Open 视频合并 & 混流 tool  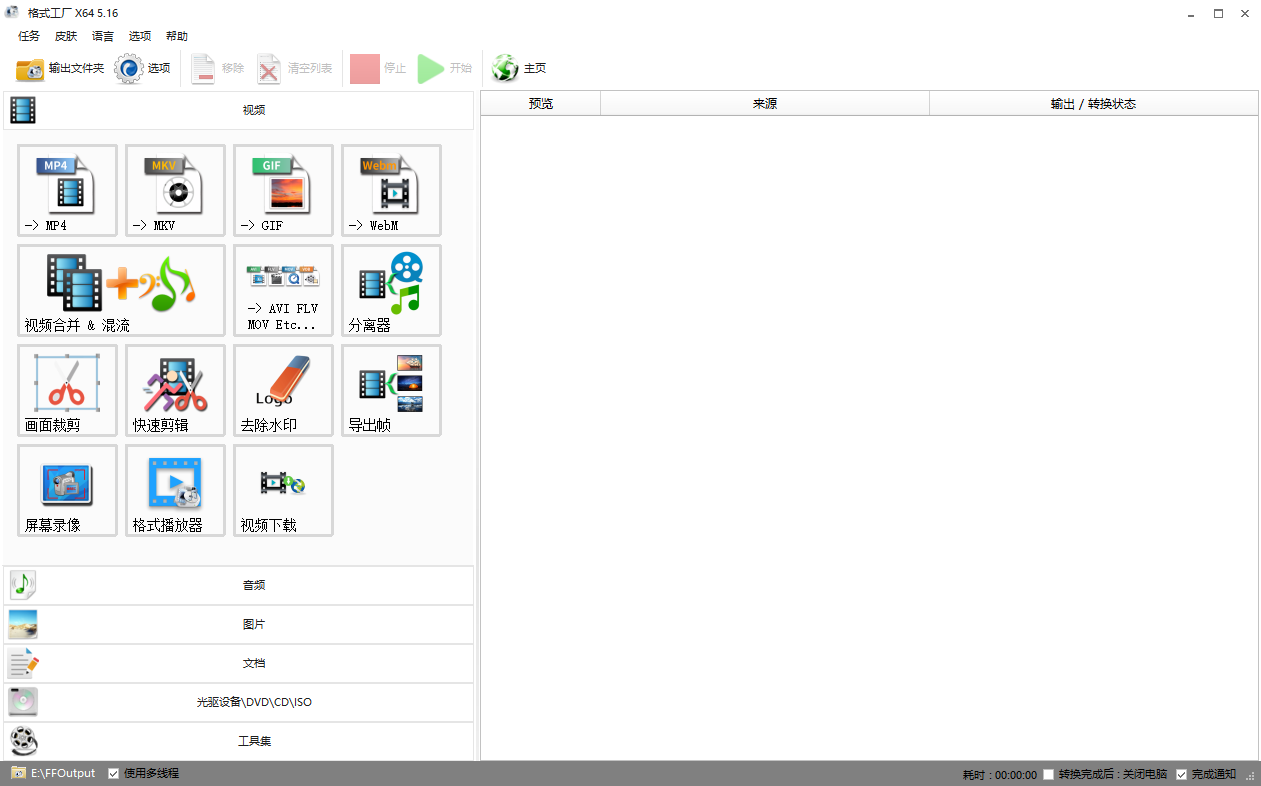(x=121, y=290)
